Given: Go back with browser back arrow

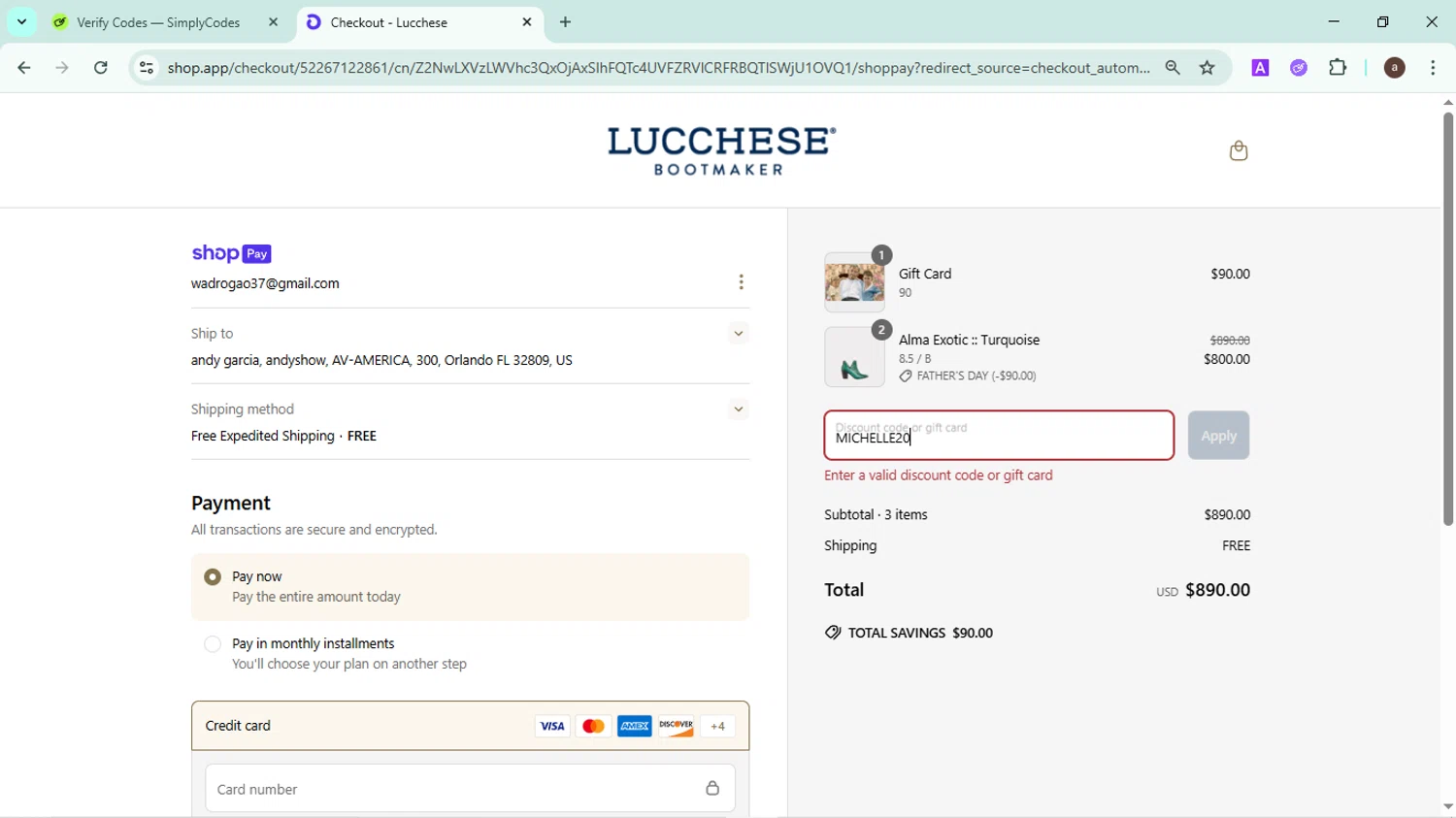Looking at the screenshot, I should (24, 68).
